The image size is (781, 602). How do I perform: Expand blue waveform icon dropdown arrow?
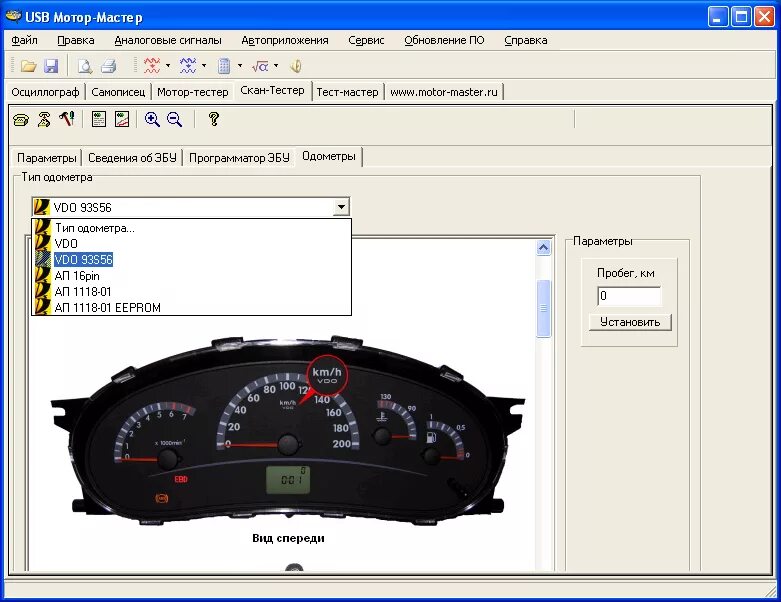[204, 66]
